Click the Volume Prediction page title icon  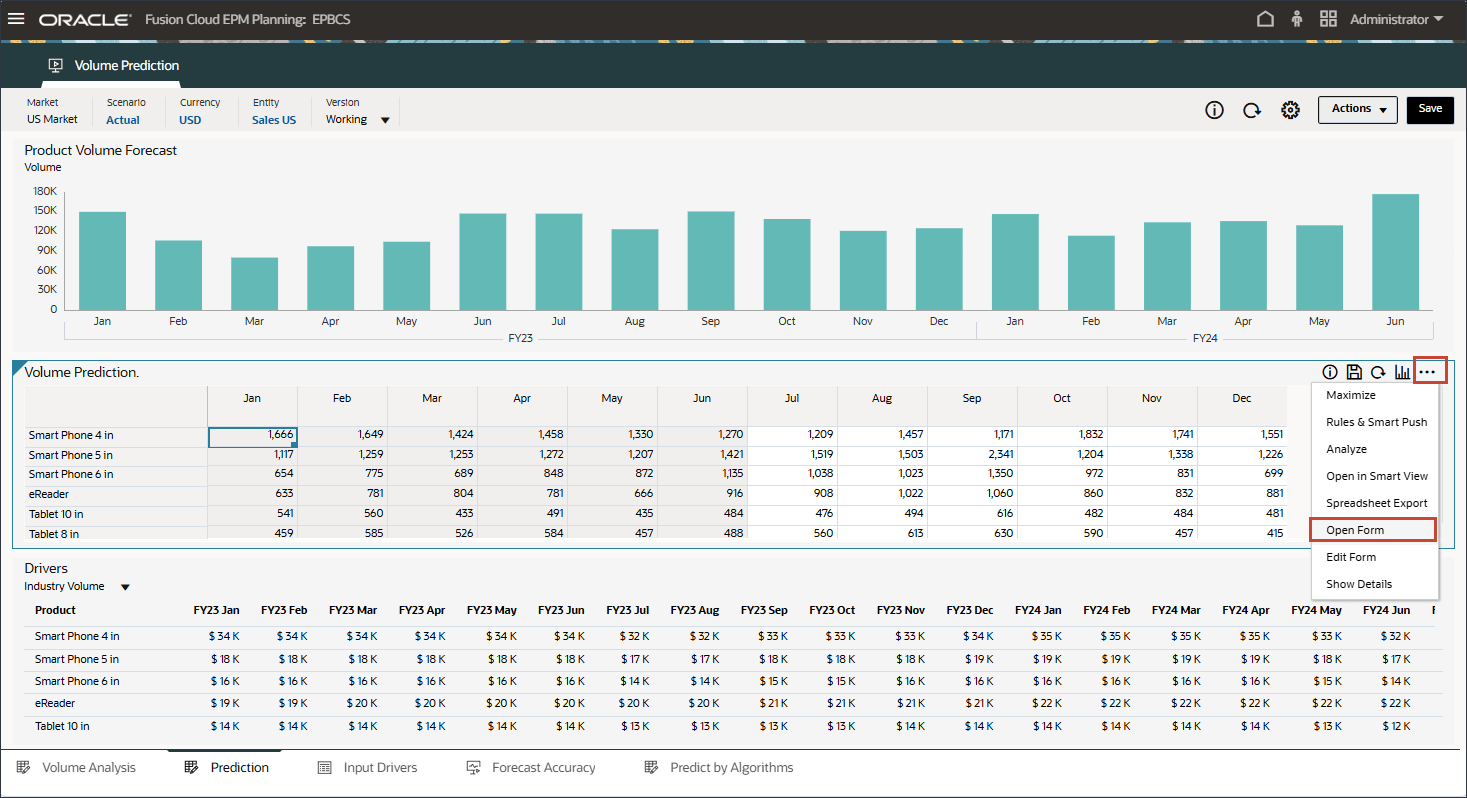tap(56, 66)
